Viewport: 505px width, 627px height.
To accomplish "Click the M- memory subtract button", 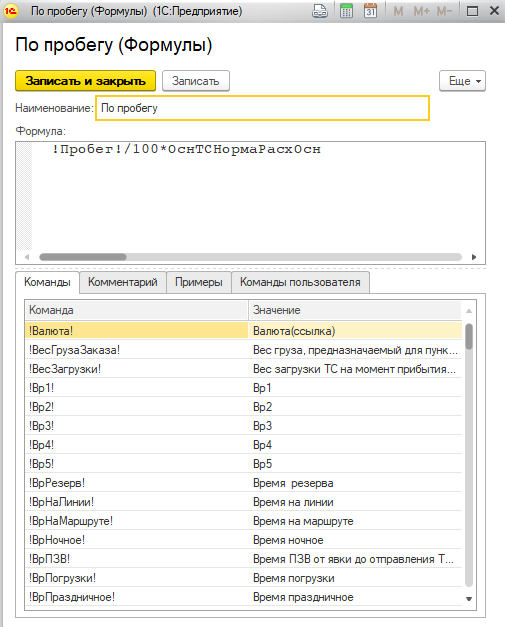I will [x=444, y=11].
